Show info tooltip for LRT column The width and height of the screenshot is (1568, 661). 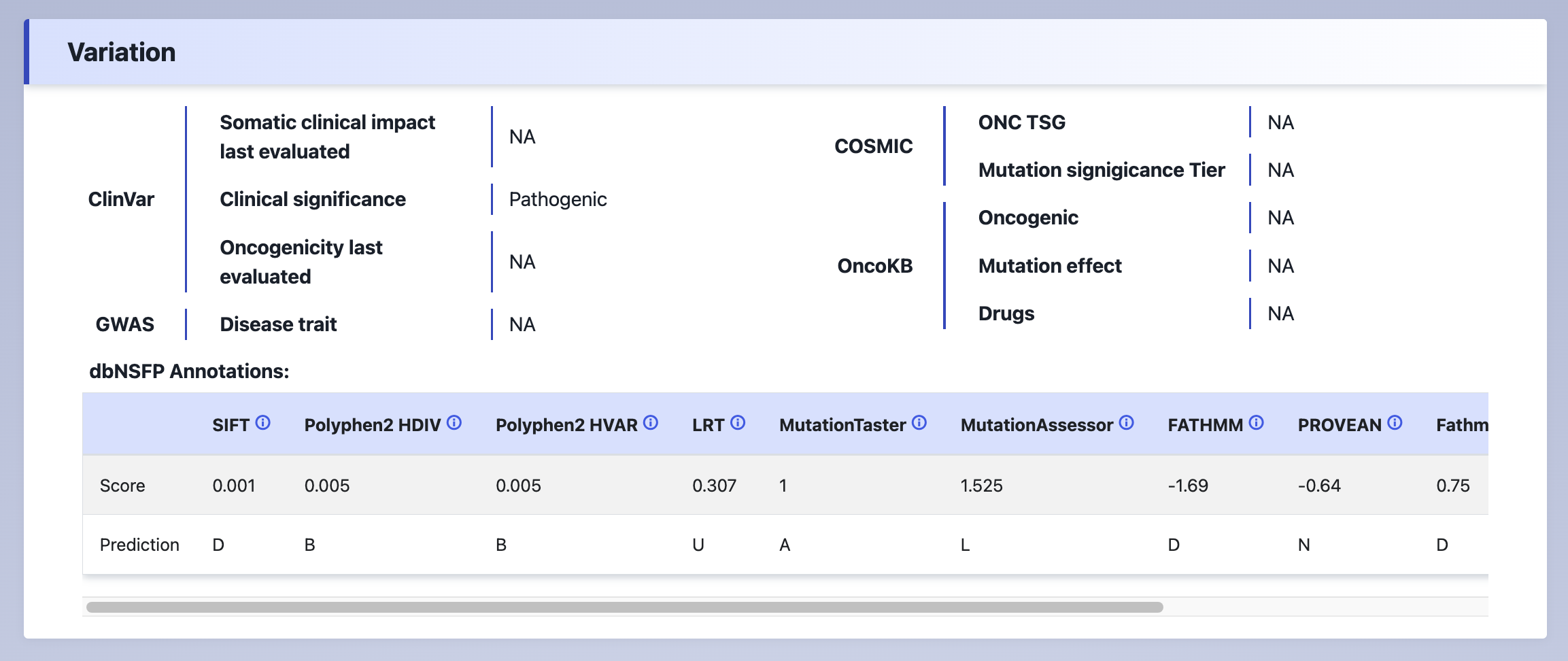738,423
